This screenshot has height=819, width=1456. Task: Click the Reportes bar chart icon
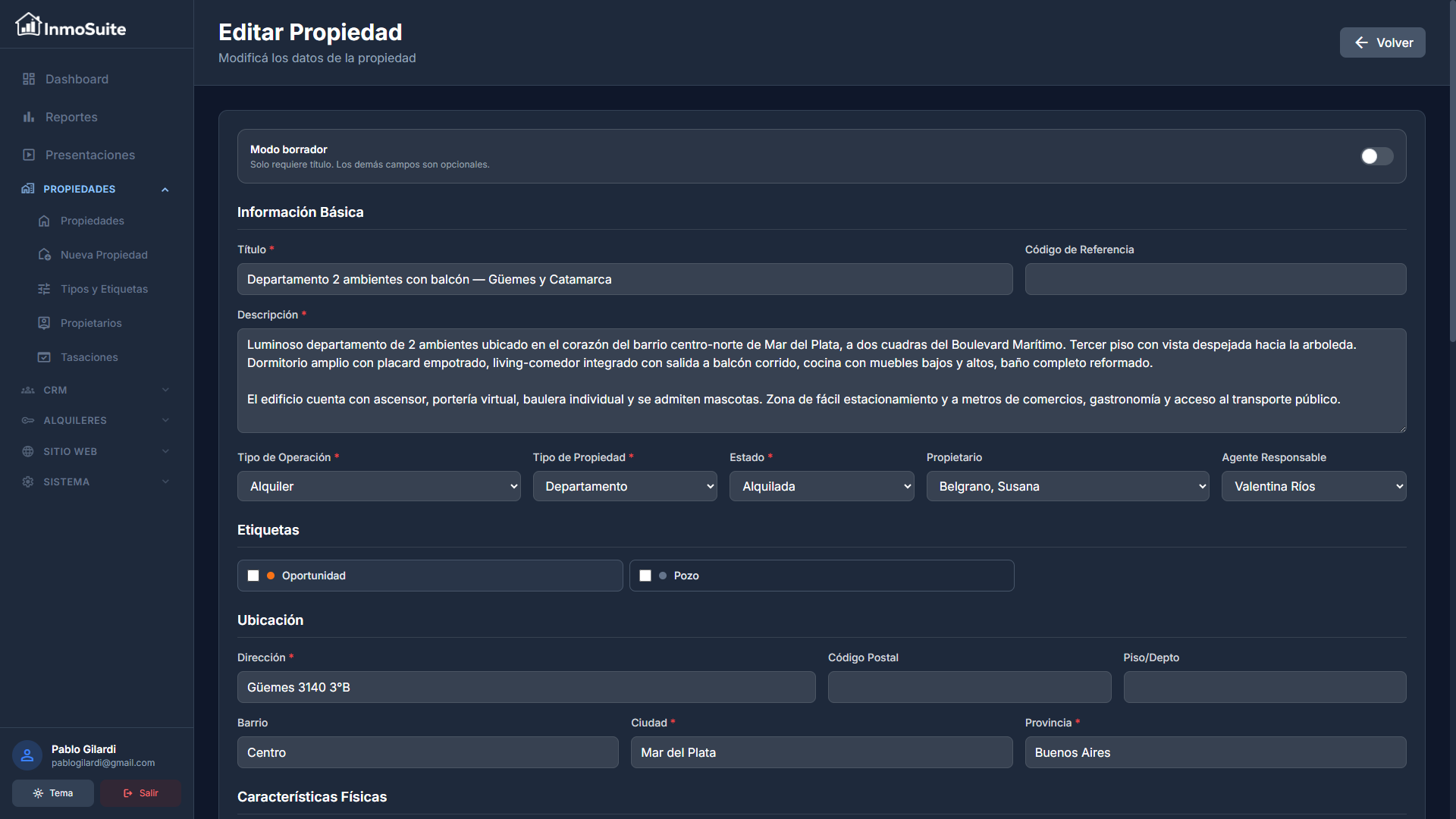(29, 117)
